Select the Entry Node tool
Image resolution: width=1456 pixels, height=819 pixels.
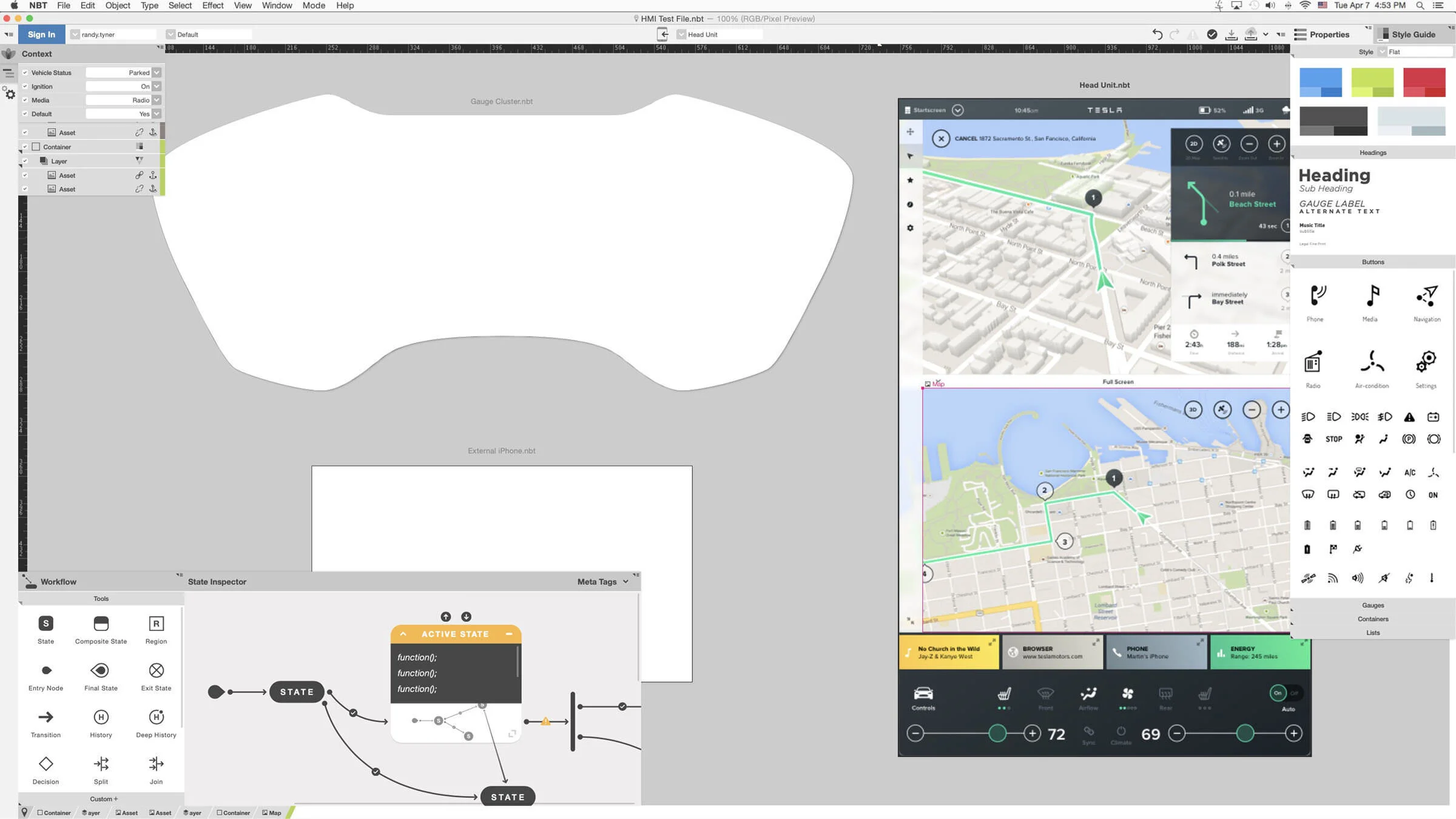45,670
